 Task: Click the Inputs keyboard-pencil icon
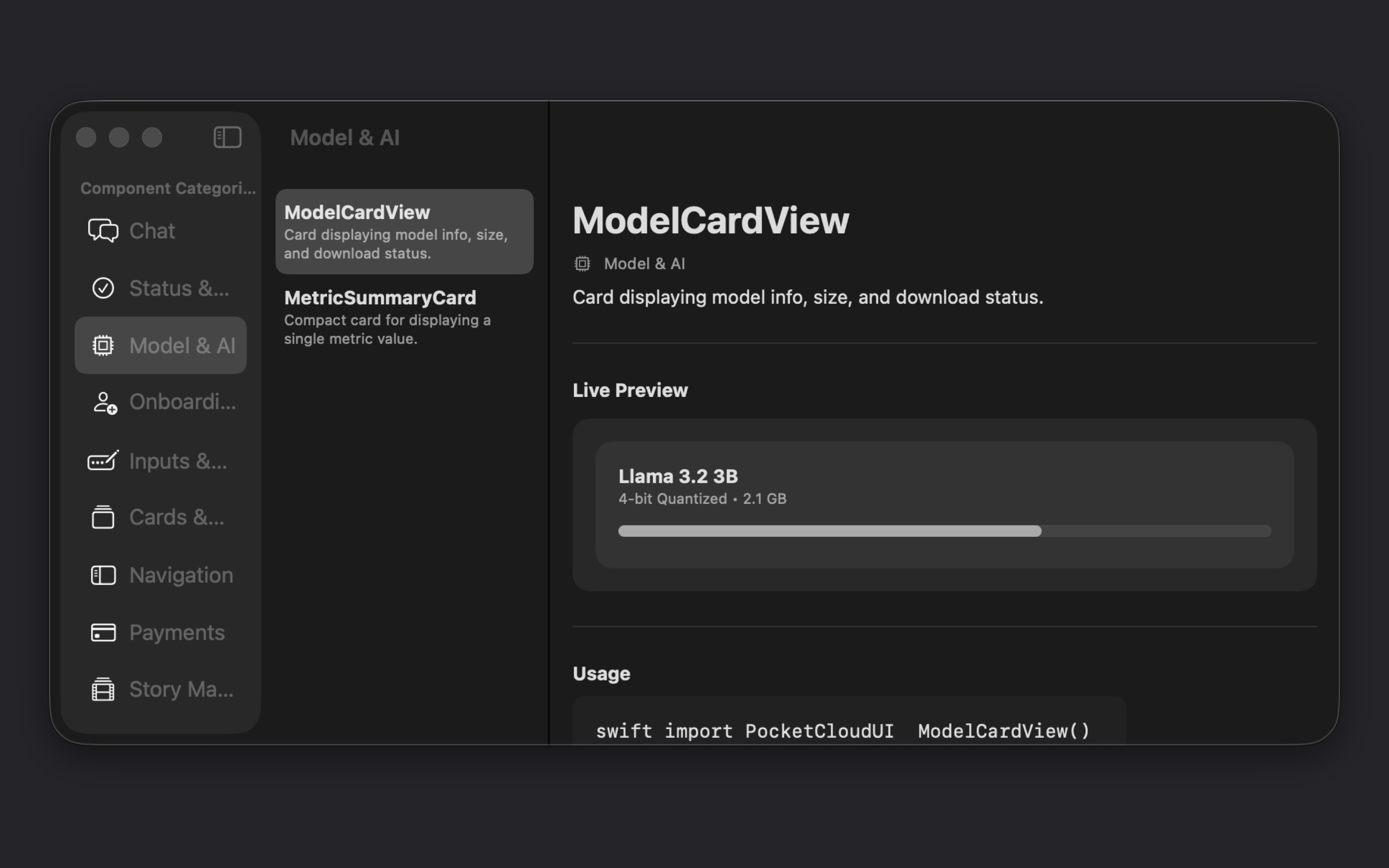pyautogui.click(x=103, y=461)
